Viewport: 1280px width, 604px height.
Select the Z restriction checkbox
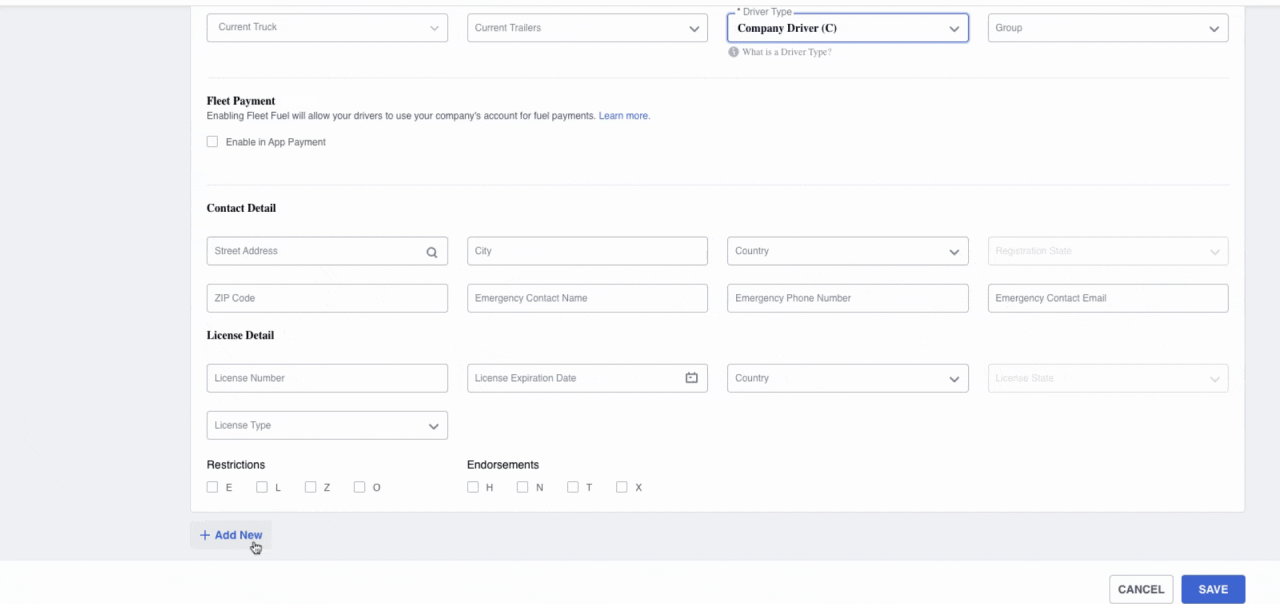pos(311,487)
